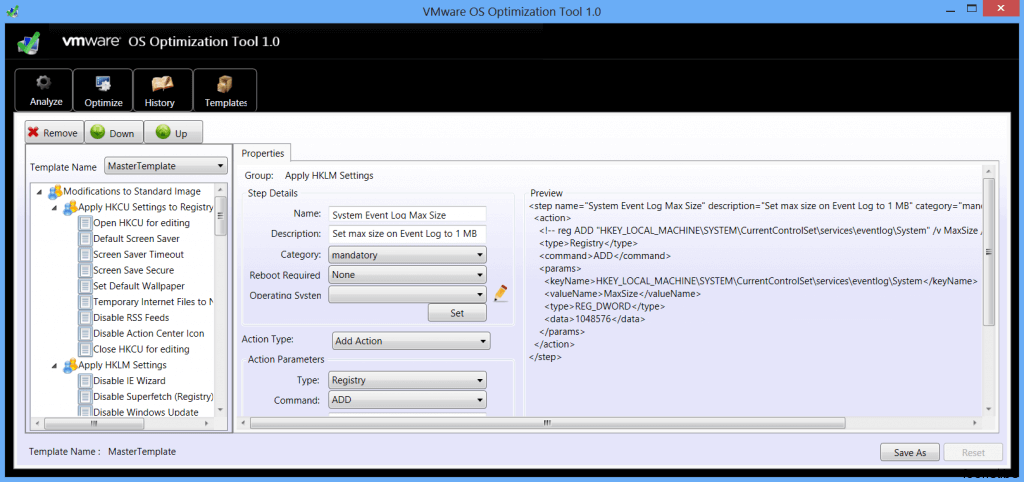The height and width of the screenshot is (482, 1024).
Task: Select Default Screen Saver tree item
Action: click(x=136, y=238)
